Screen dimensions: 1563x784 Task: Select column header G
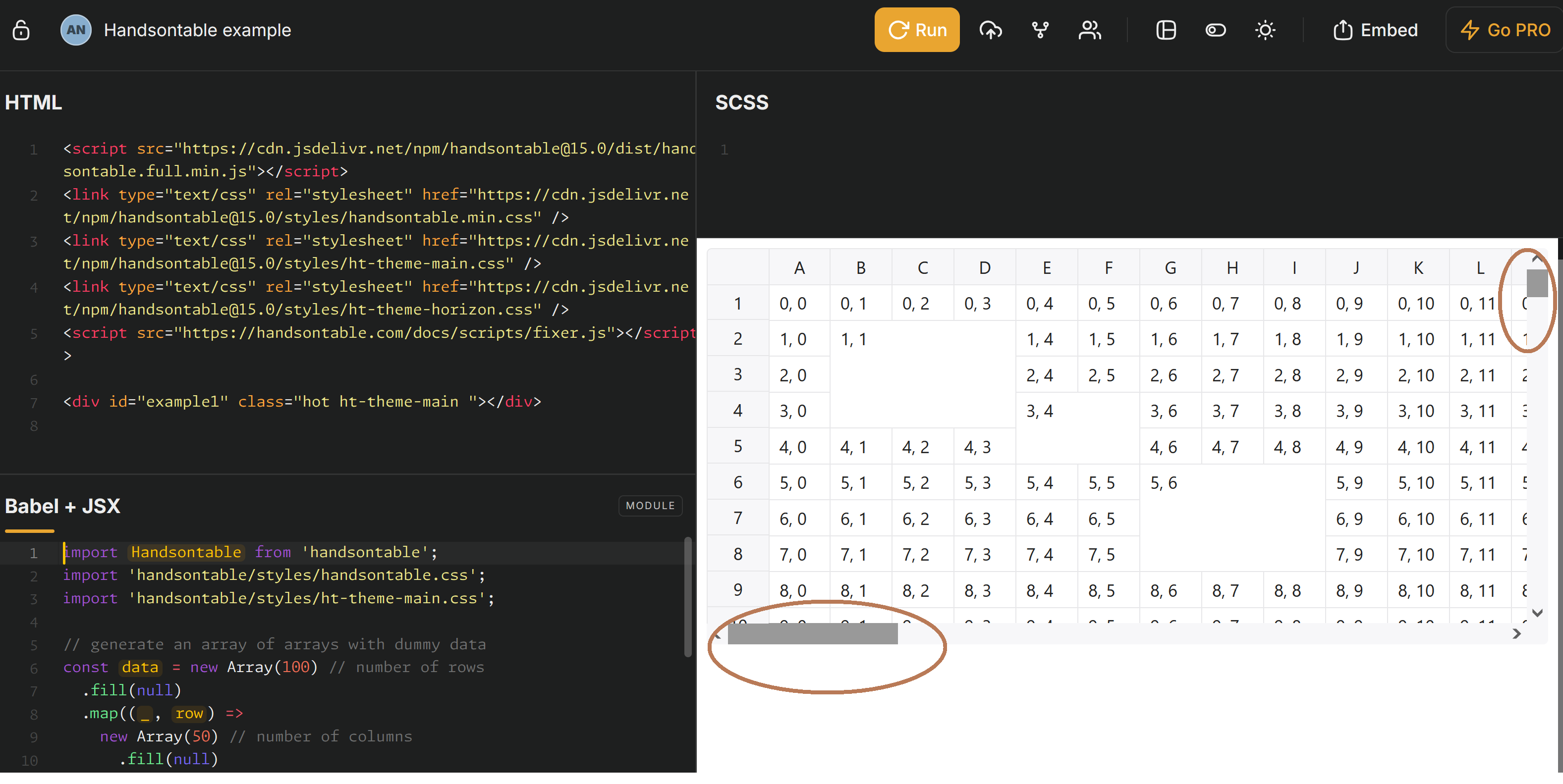coord(1171,267)
